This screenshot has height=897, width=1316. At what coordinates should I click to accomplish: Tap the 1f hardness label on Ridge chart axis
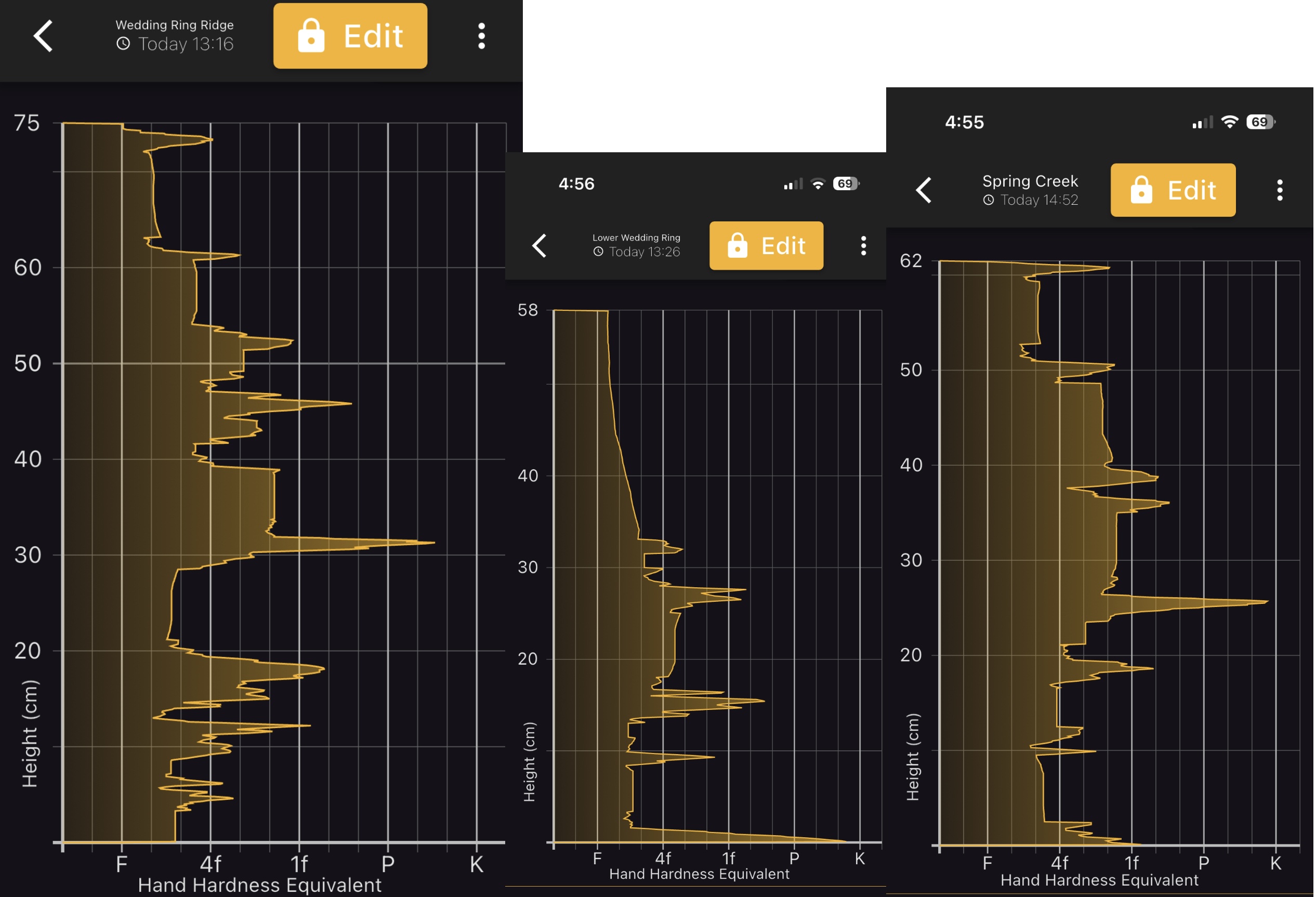point(298,864)
